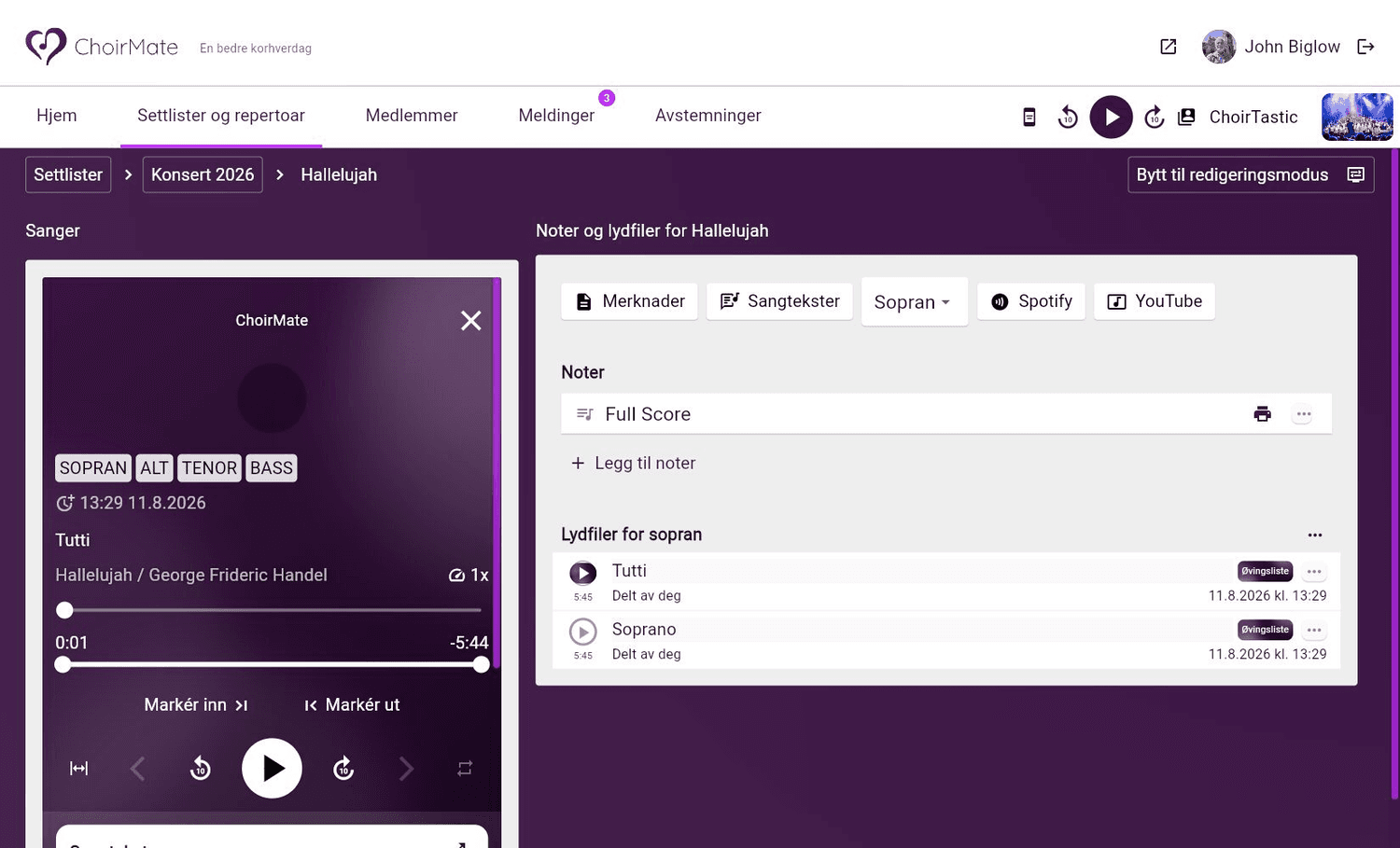Toggle the BASS voice chip

coord(272,468)
